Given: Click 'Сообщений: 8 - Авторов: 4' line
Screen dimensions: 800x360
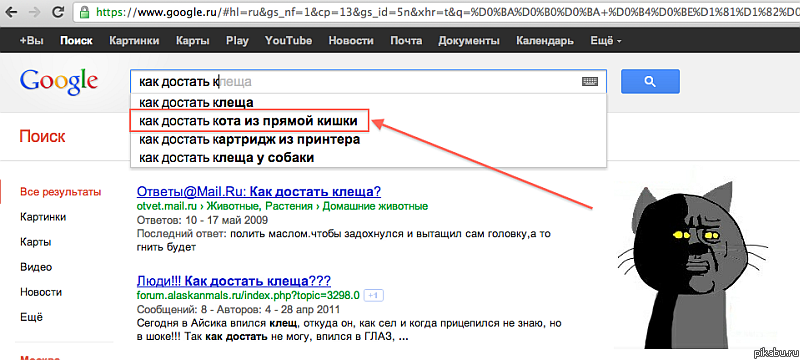Looking at the screenshot, I should coord(238,310).
